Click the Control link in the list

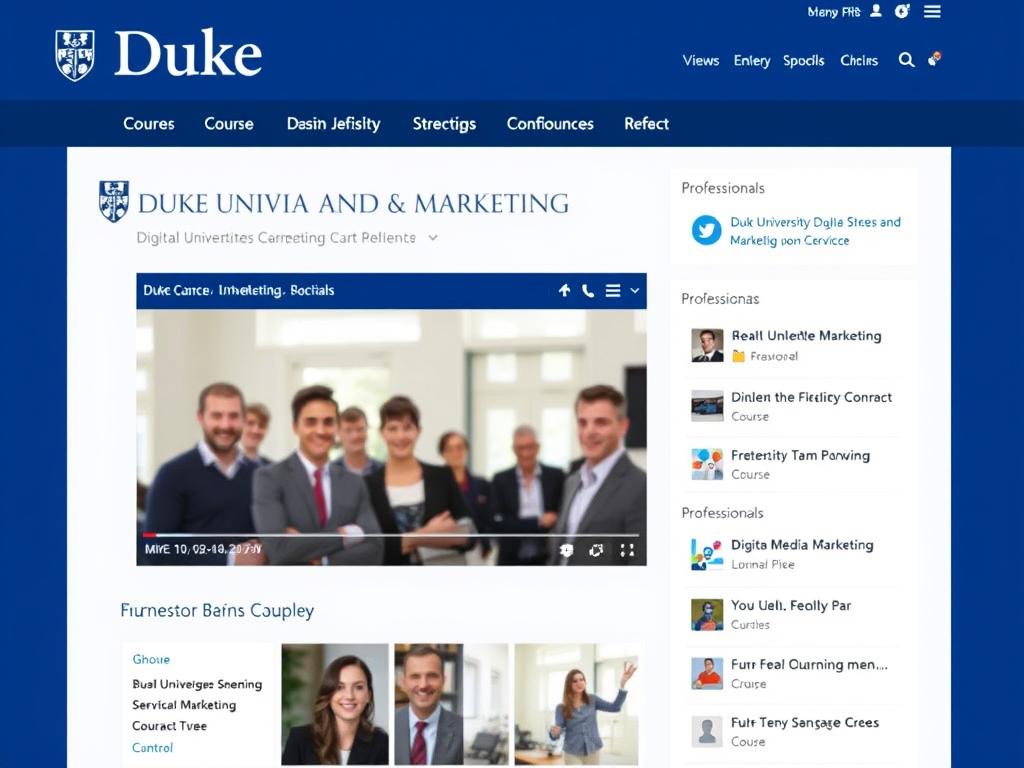(x=152, y=748)
